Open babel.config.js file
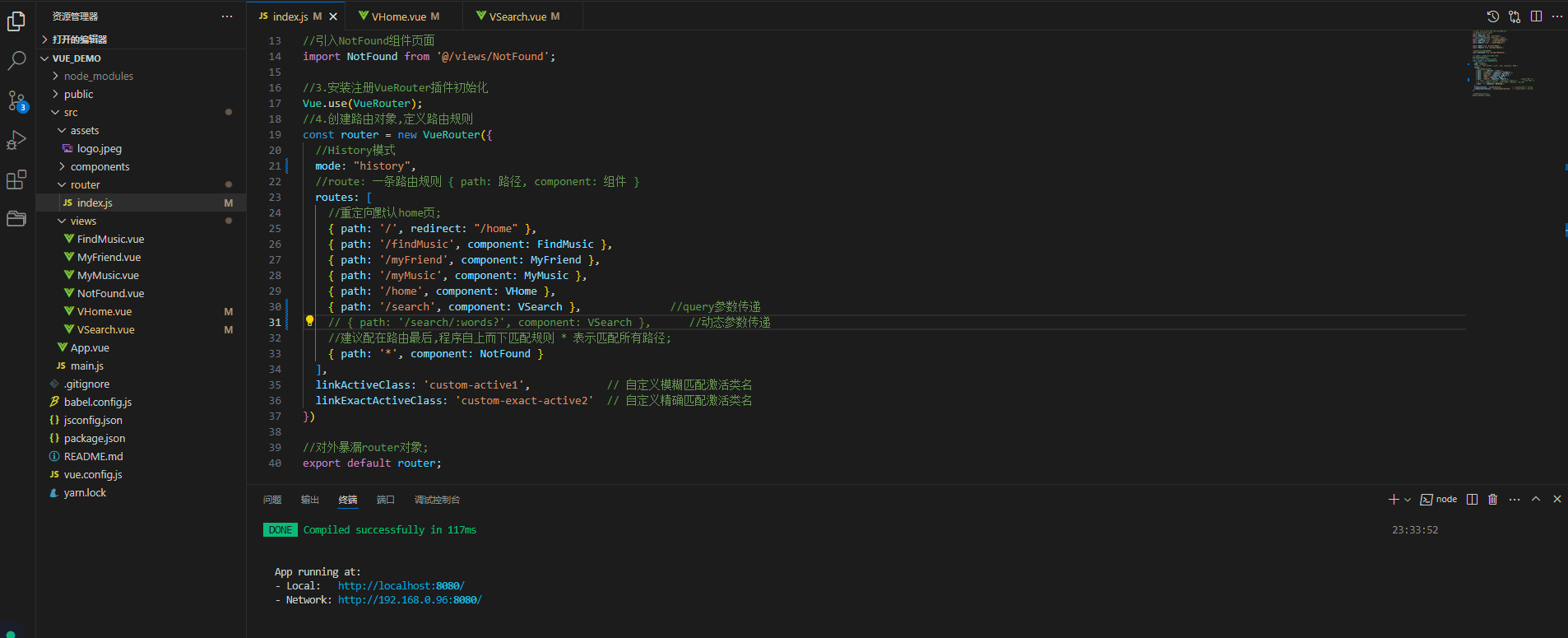The height and width of the screenshot is (638, 1568). 141,402
